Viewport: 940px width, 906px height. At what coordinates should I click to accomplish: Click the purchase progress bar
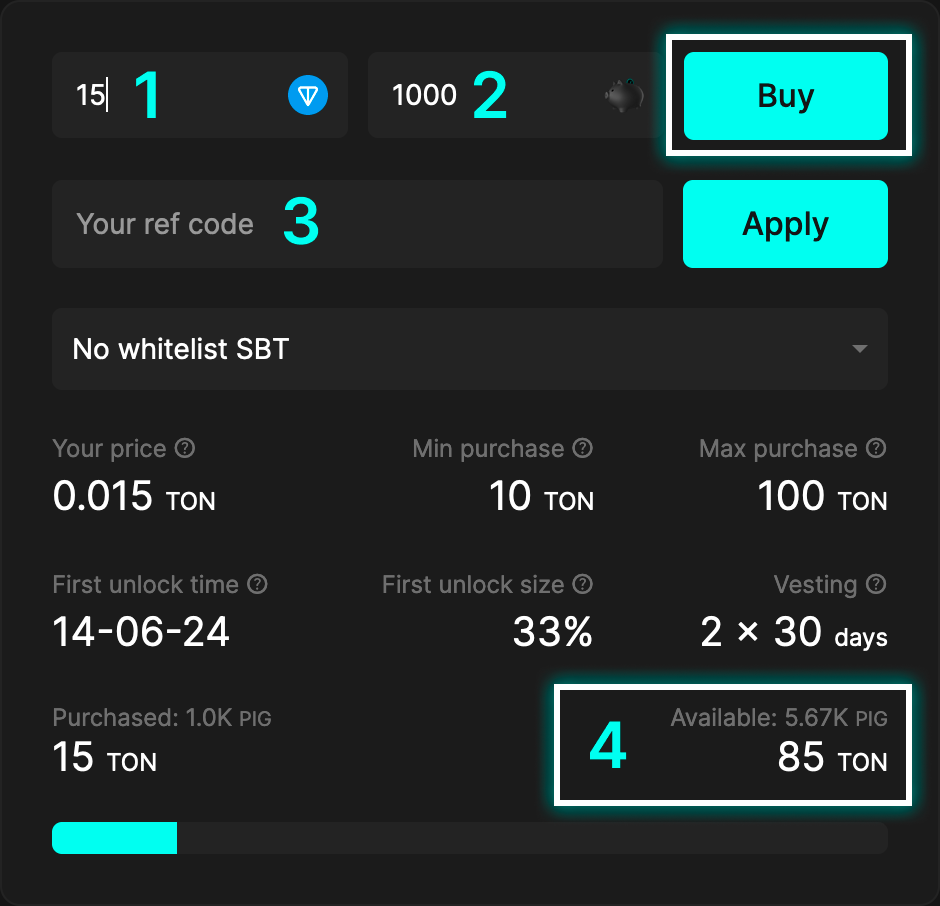tap(469, 838)
